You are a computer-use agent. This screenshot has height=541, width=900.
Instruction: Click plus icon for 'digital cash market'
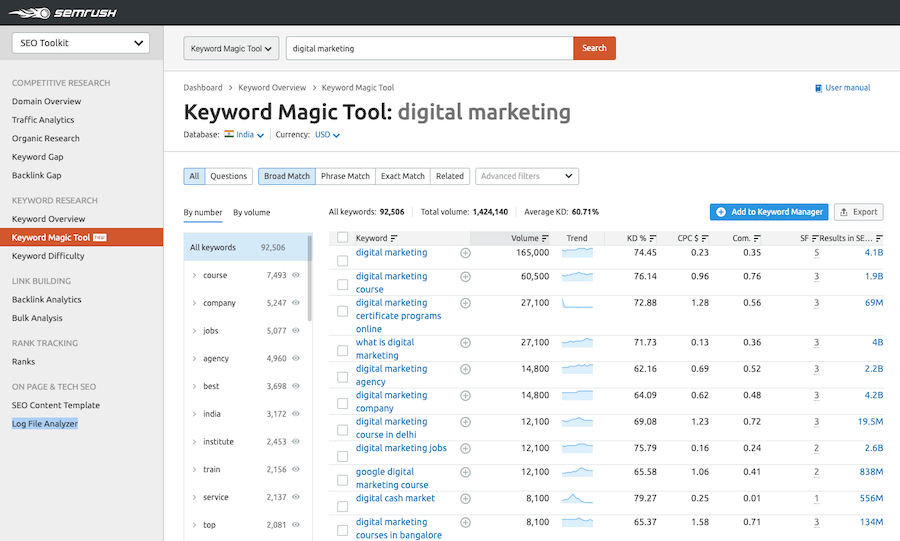click(465, 499)
